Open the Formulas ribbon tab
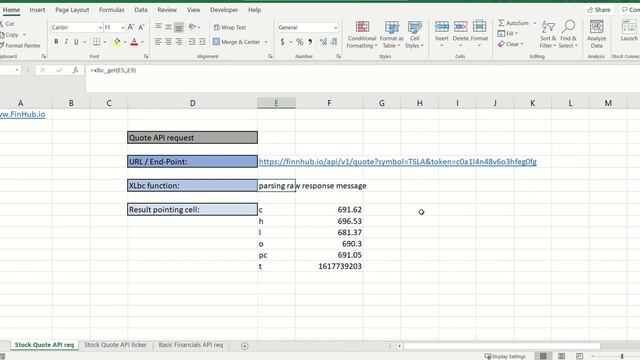 (x=111, y=10)
